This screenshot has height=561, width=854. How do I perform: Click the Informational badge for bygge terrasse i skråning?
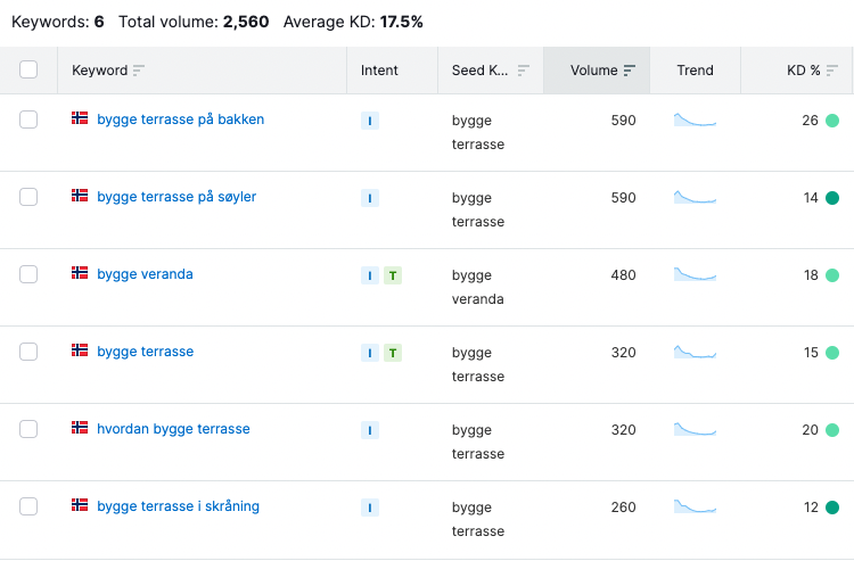click(370, 507)
